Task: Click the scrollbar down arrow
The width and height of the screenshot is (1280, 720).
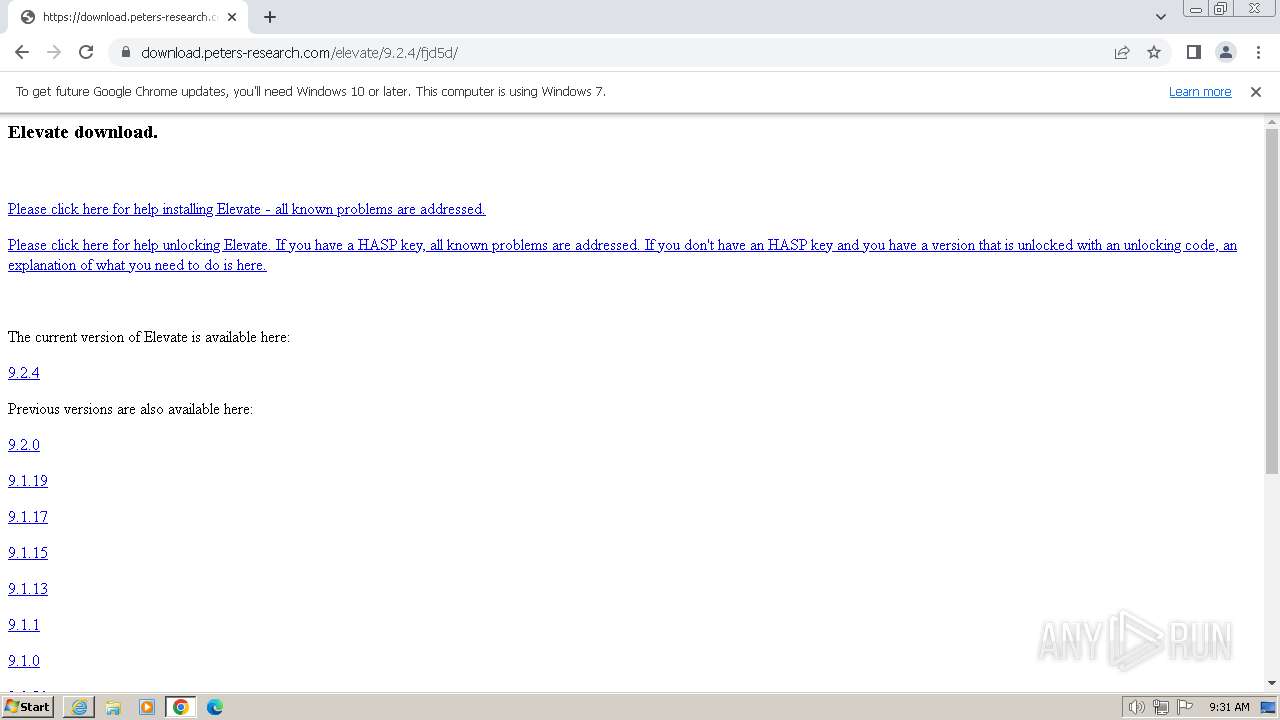Action: coord(1272,683)
